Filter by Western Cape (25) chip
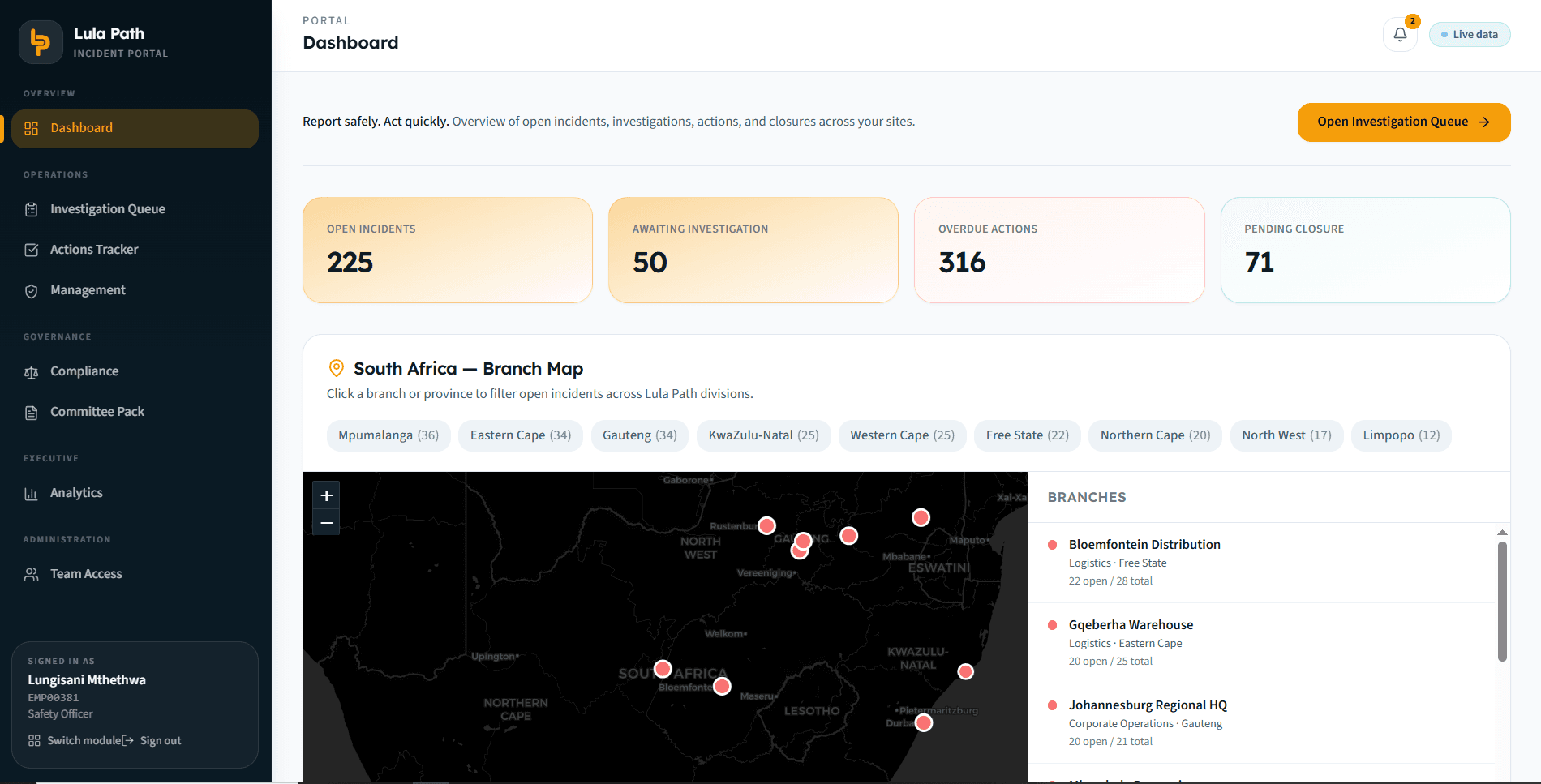1541x784 pixels. click(x=903, y=435)
